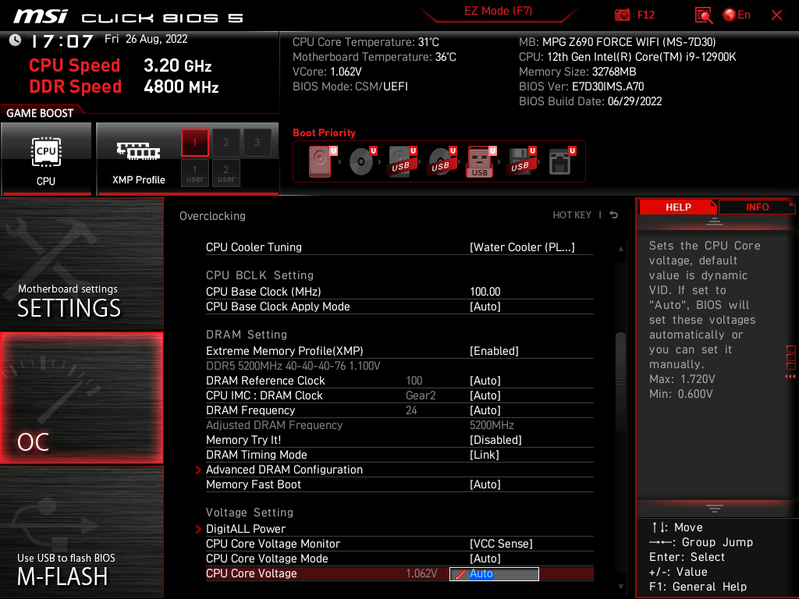Select XMP user profile 1
The image size is (799, 599).
(195, 173)
